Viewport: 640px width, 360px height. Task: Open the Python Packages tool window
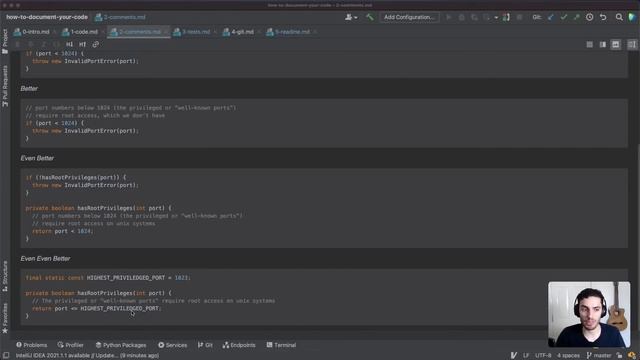(x=121, y=345)
